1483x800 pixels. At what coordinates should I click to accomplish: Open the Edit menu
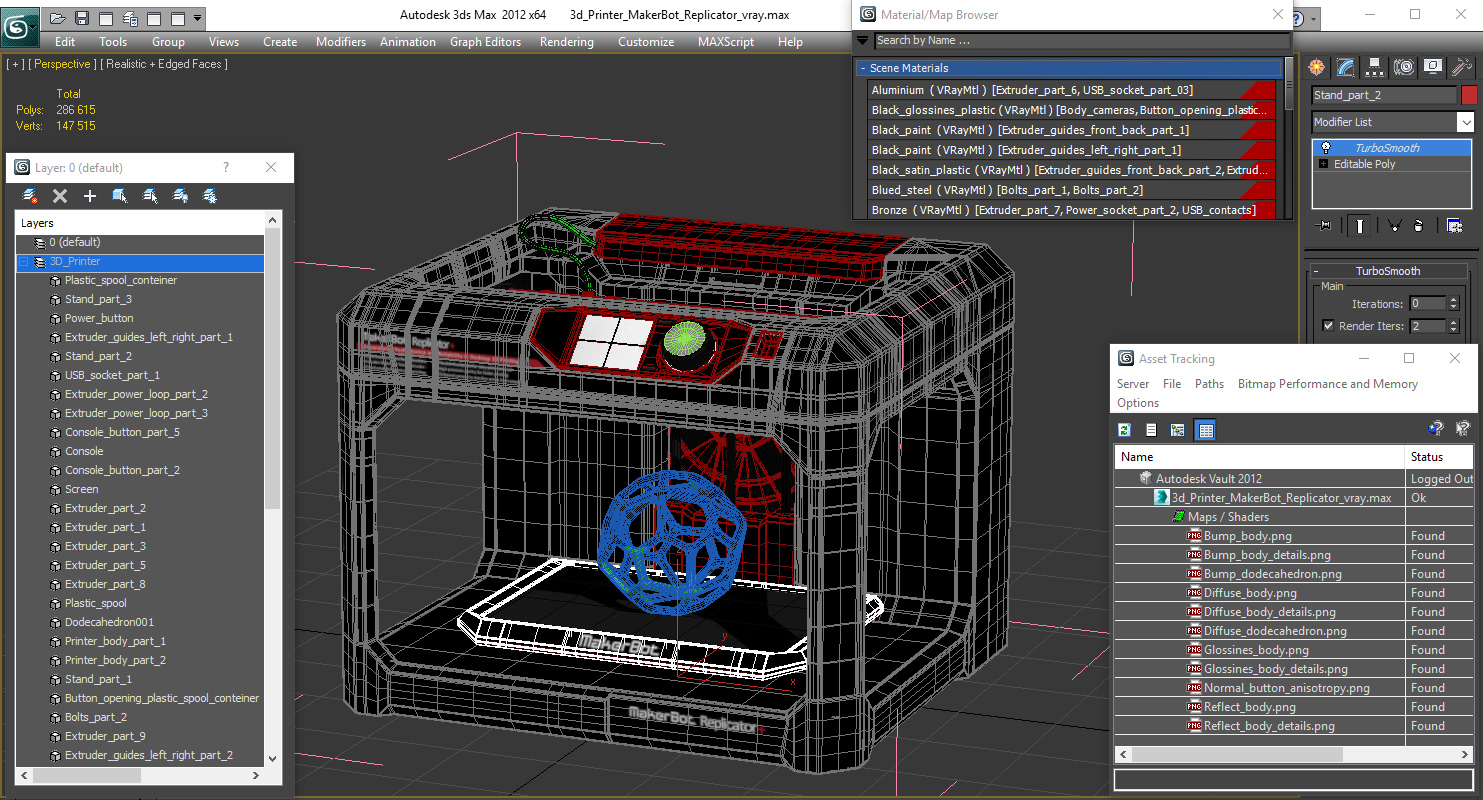click(65, 42)
